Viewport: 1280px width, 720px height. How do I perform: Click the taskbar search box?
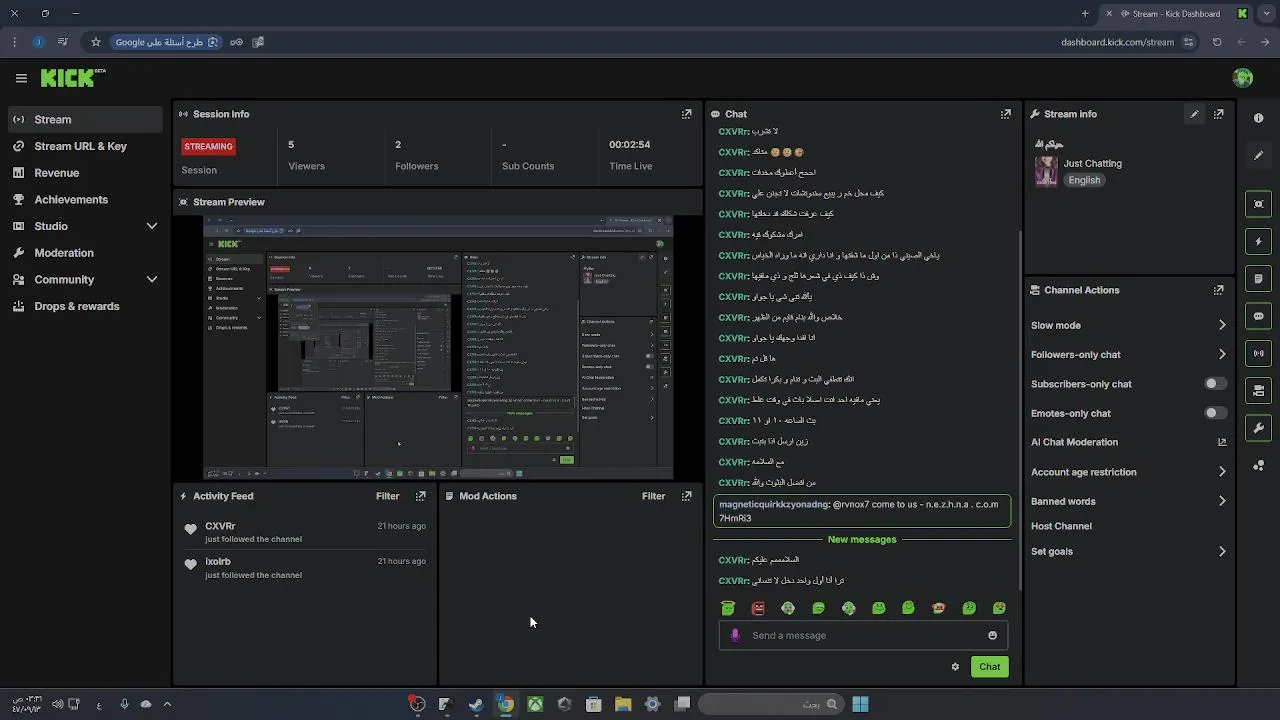click(770, 704)
